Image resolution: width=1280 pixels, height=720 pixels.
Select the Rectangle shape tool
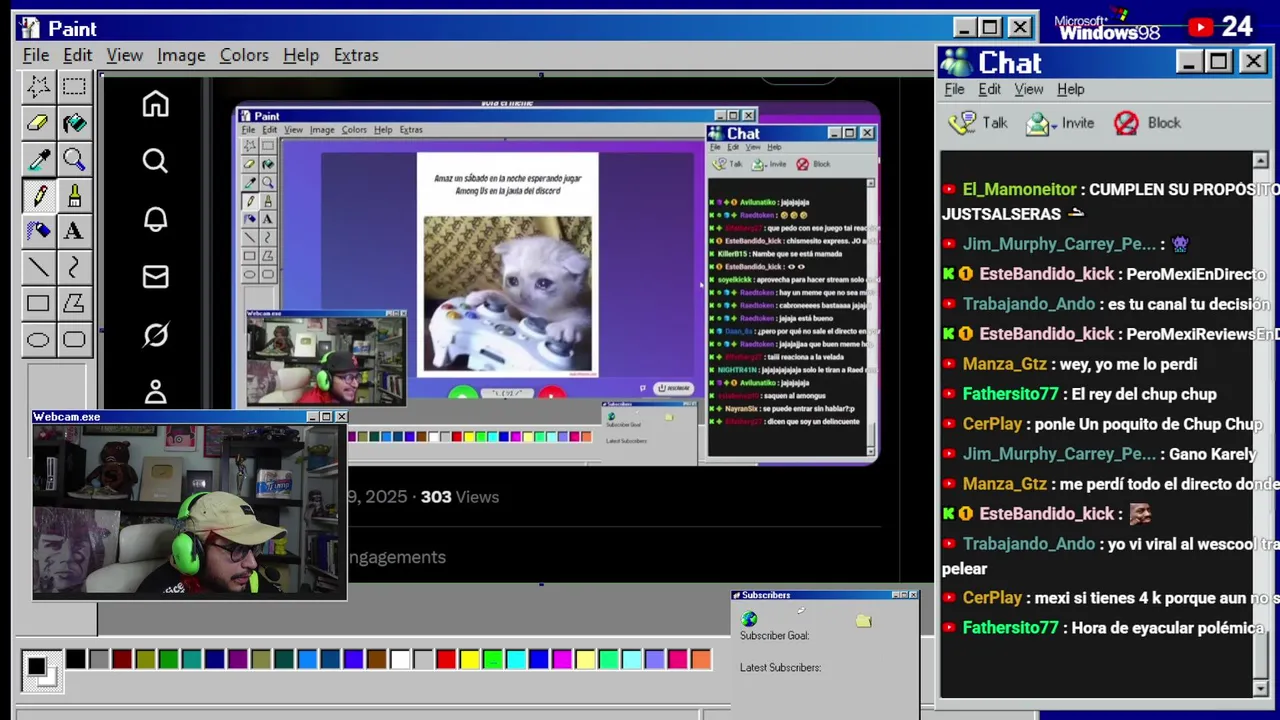point(38,303)
